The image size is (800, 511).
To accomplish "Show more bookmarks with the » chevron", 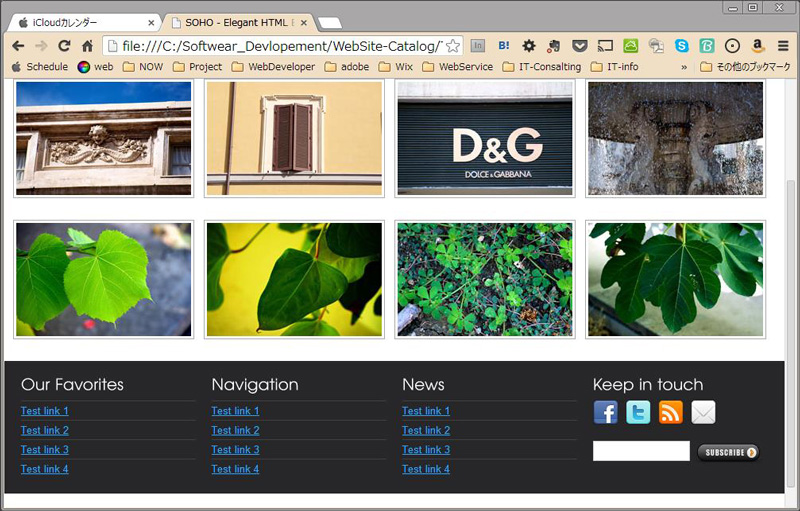I will coord(684,67).
